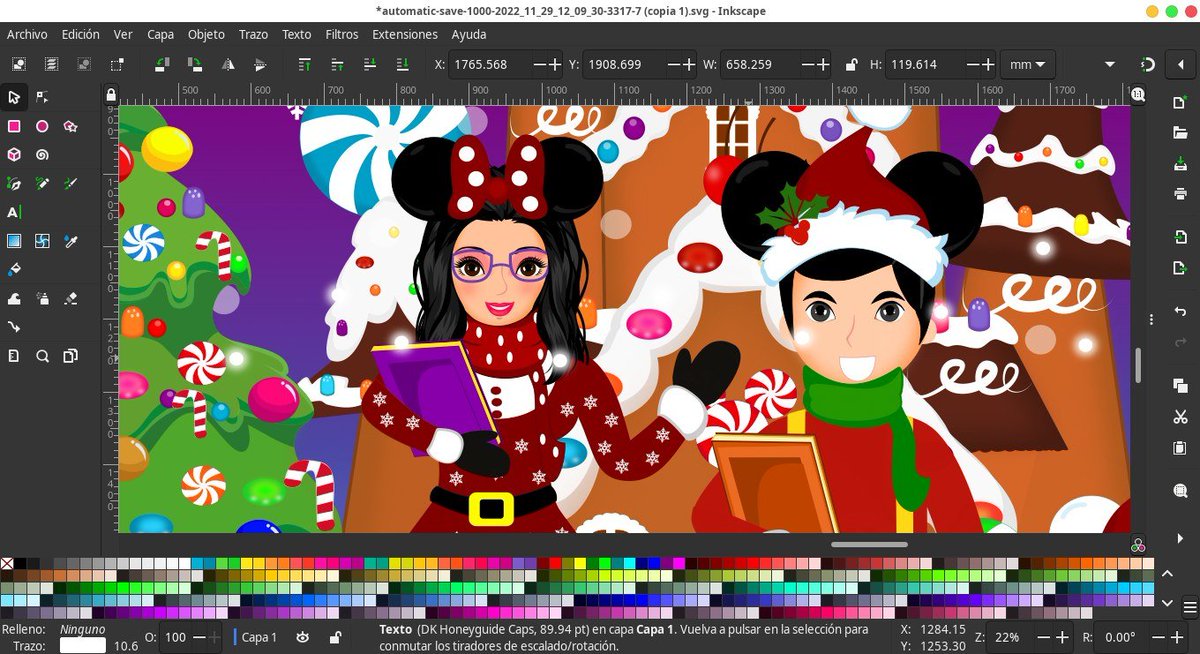Click the Undo arrow button

(x=1181, y=313)
